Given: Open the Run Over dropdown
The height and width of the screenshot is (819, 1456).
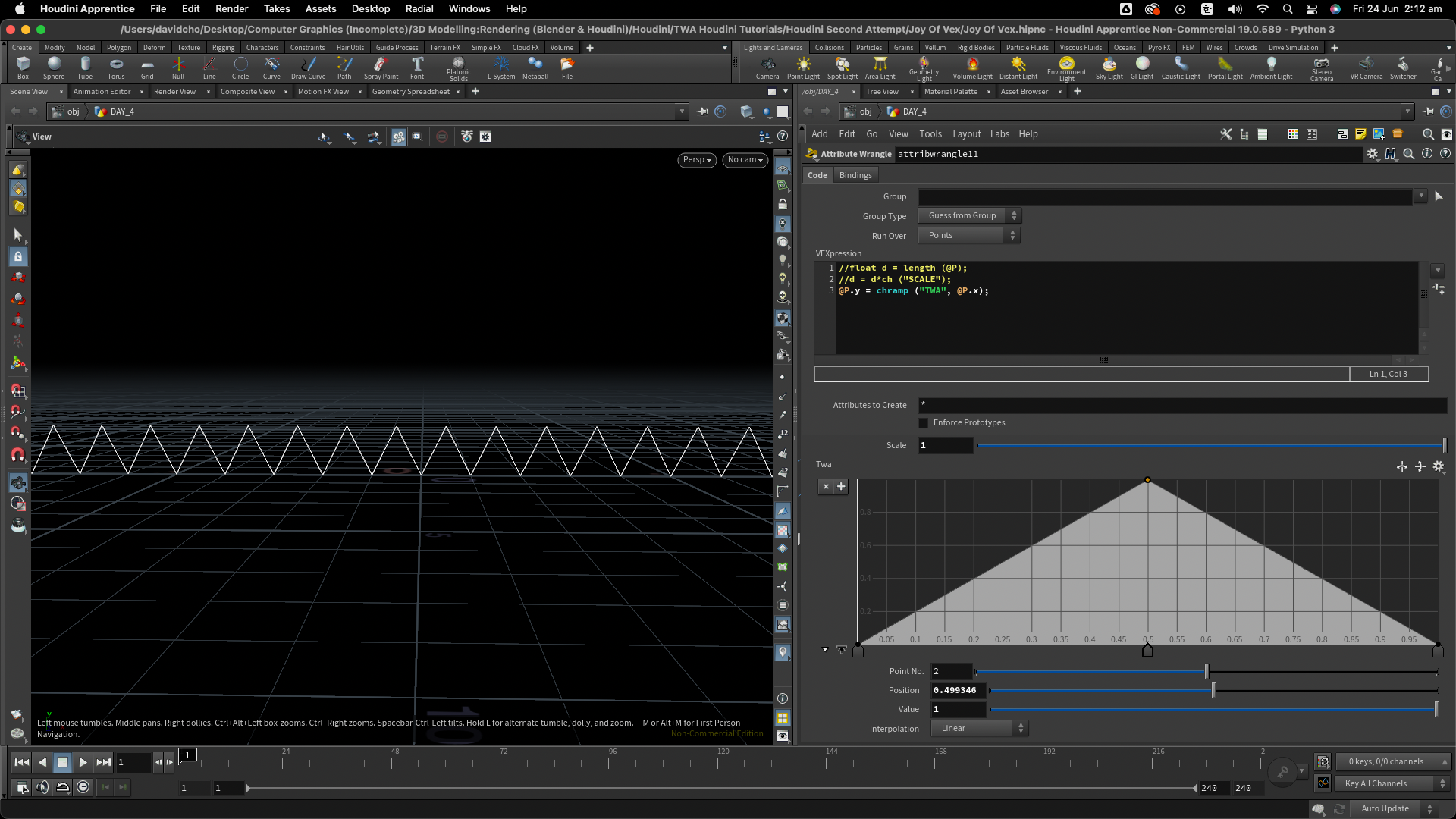Looking at the screenshot, I should (969, 236).
